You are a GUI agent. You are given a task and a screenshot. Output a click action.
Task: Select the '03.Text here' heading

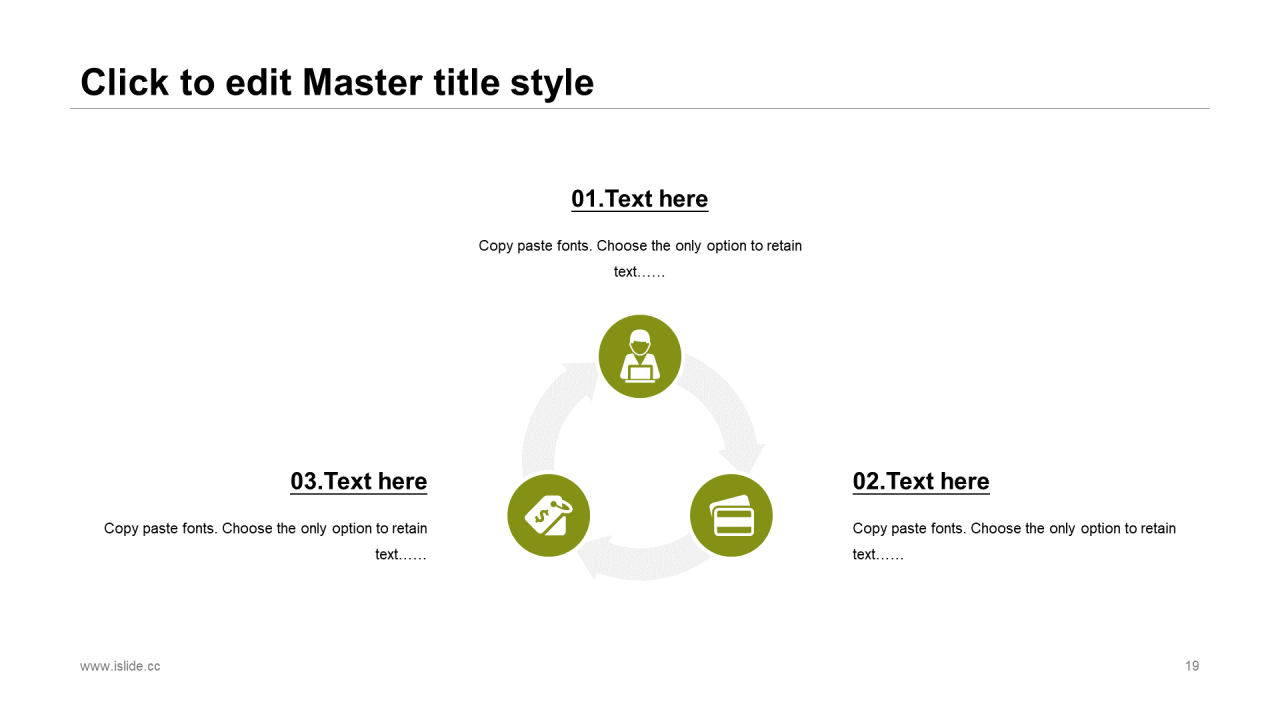359,481
